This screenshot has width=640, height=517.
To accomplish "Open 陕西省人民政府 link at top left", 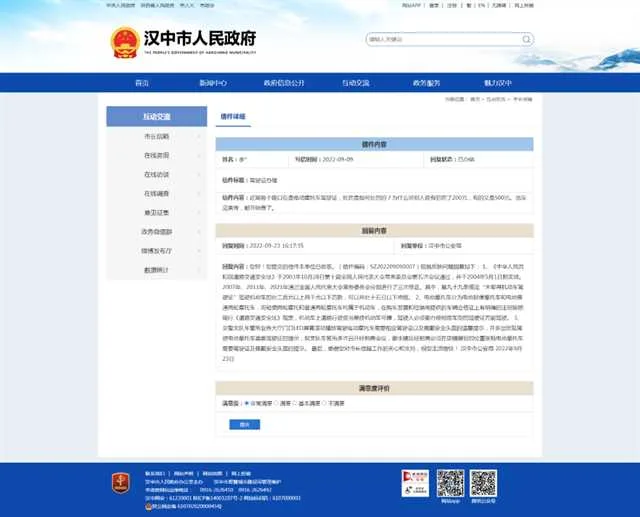I will point(157,5).
